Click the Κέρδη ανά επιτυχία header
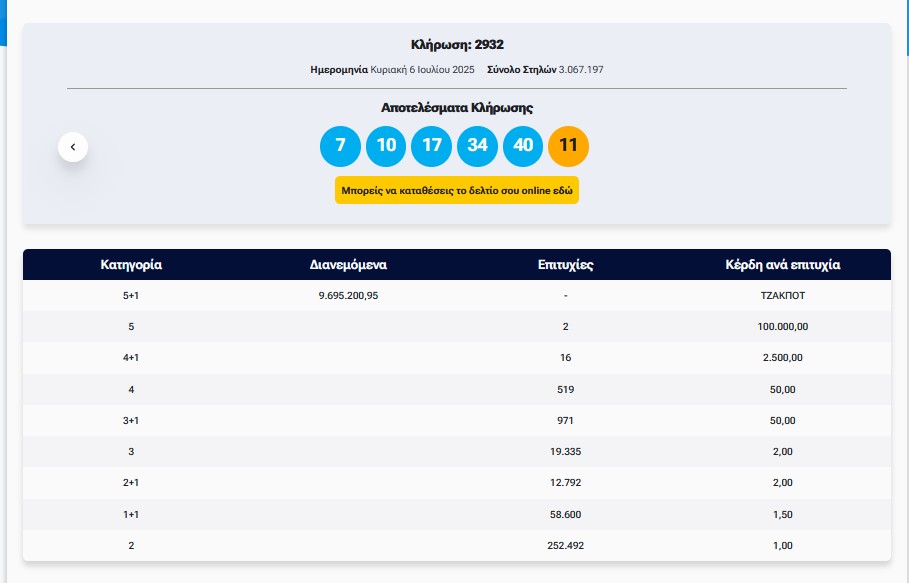The height and width of the screenshot is (583, 909). click(783, 265)
